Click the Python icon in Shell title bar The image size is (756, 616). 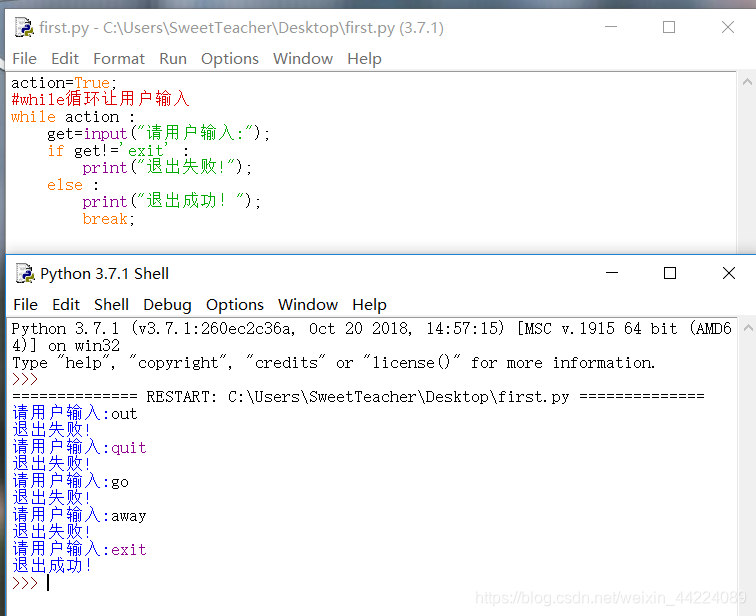[25, 273]
